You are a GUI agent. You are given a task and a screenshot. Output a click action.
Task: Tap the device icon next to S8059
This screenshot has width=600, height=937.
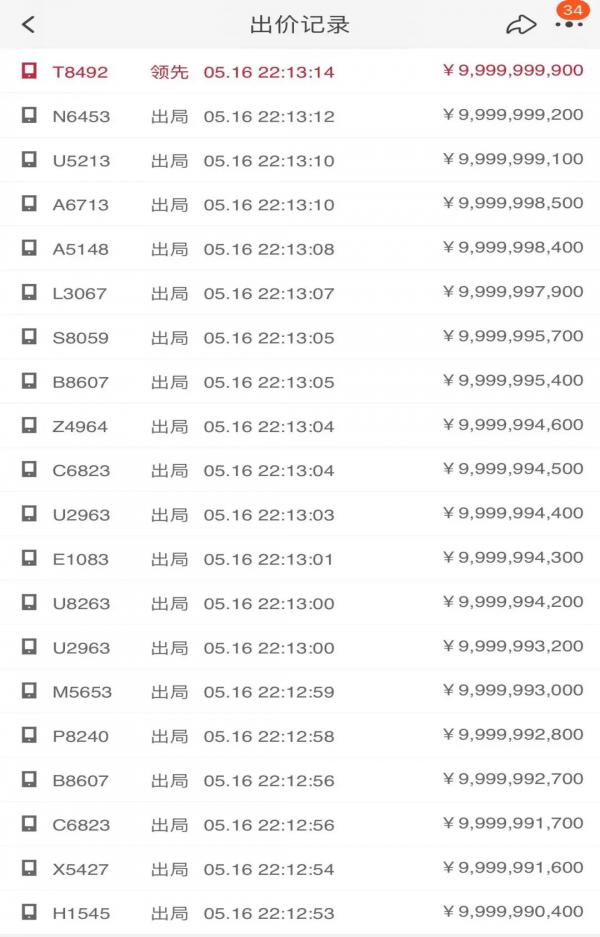click(x=29, y=337)
